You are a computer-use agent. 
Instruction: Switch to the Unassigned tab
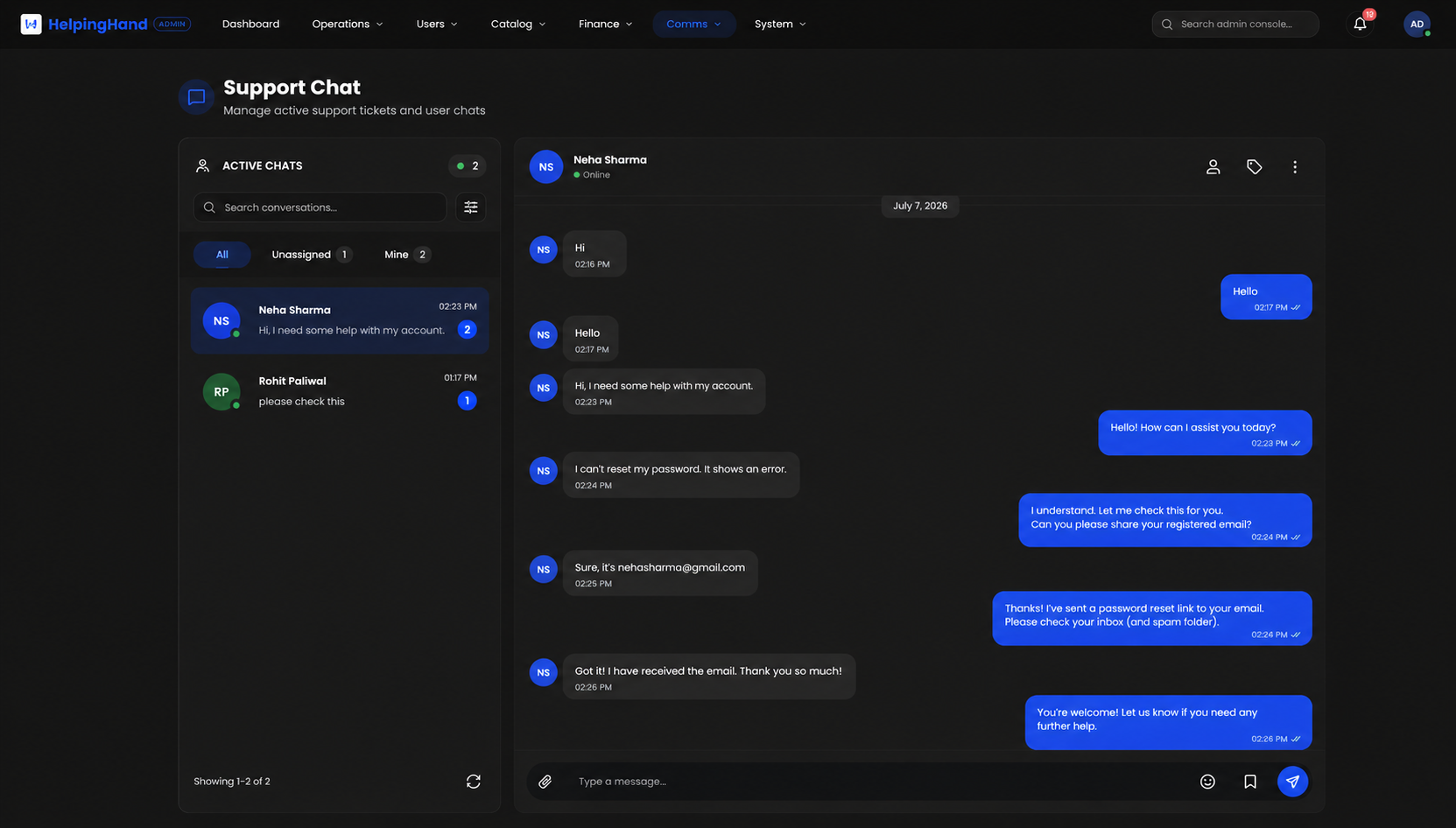click(x=312, y=255)
